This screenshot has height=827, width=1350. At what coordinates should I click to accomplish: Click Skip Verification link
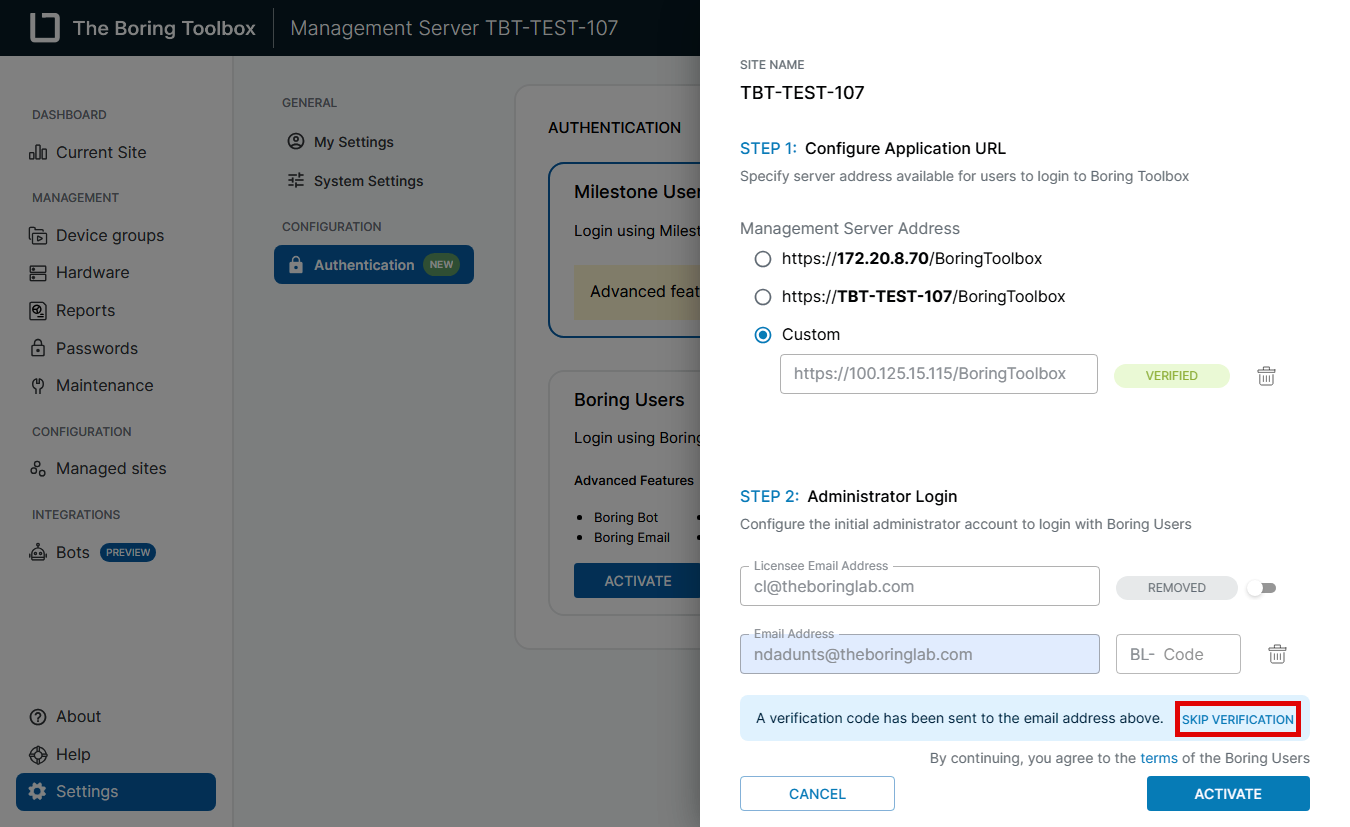tap(1237, 719)
